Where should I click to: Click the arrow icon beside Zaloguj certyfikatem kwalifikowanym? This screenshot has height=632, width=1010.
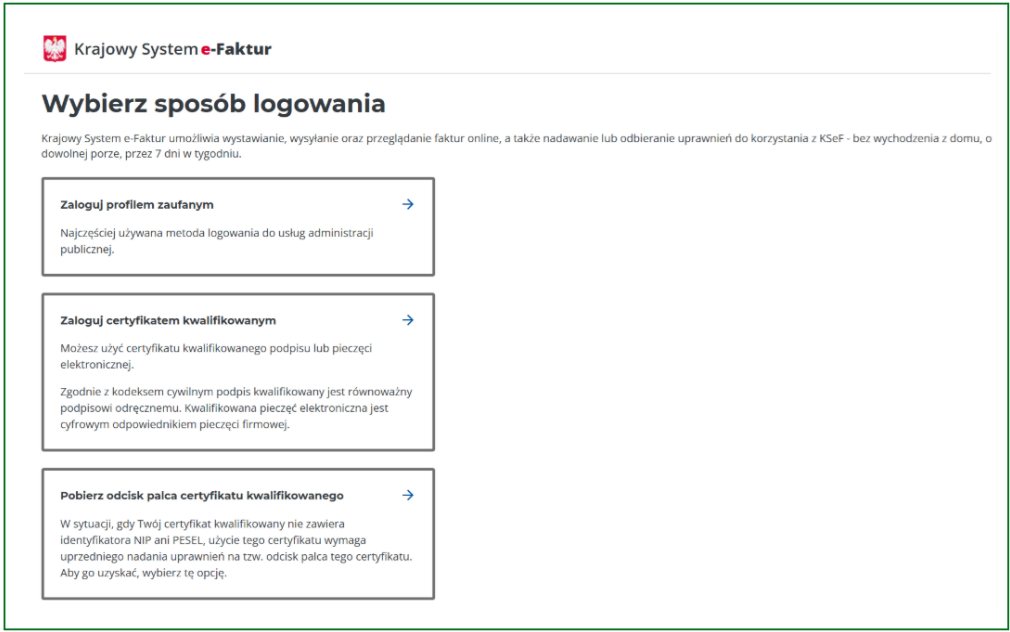(x=408, y=320)
